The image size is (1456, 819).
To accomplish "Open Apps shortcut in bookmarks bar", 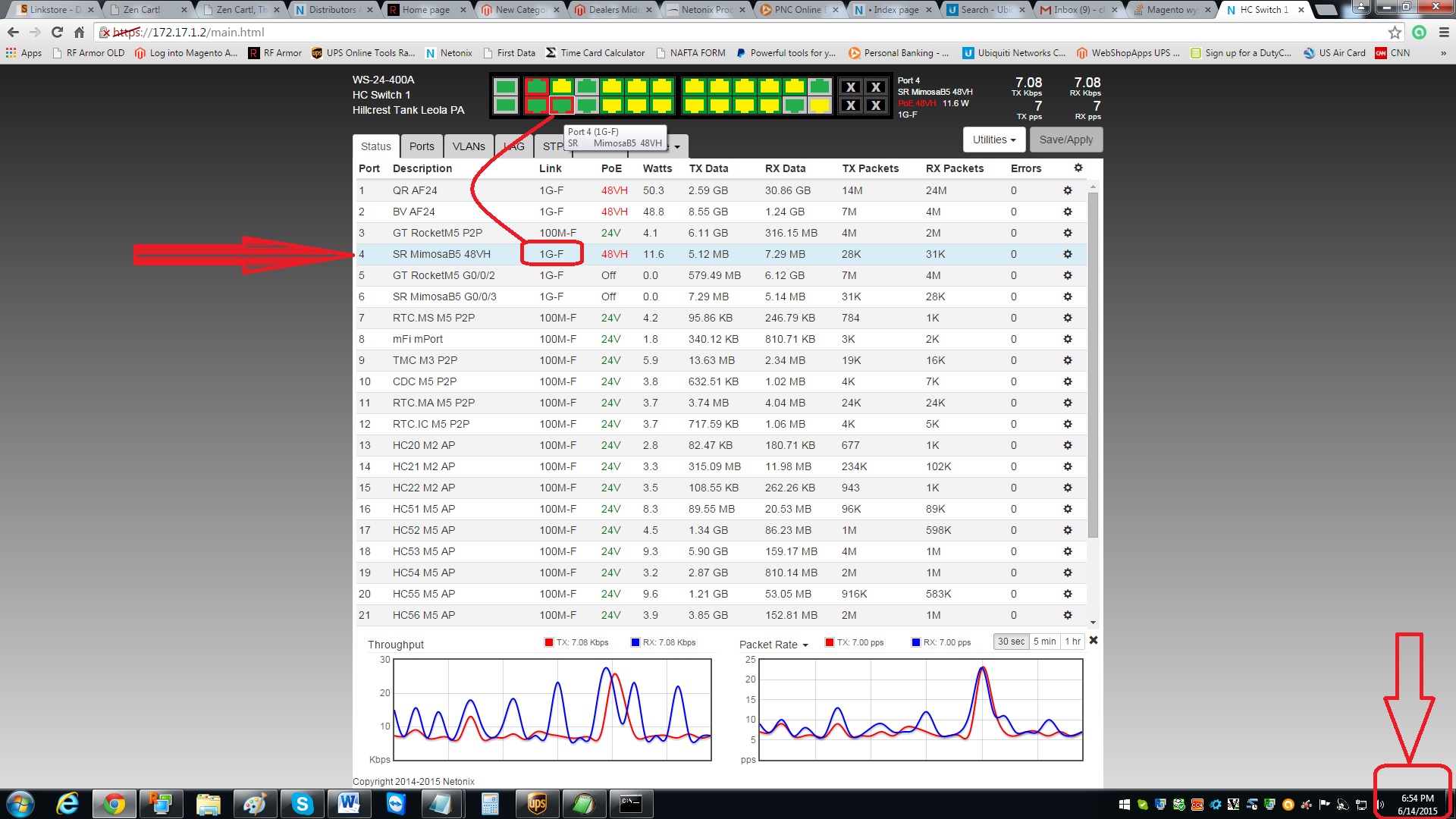I will tap(24, 53).
